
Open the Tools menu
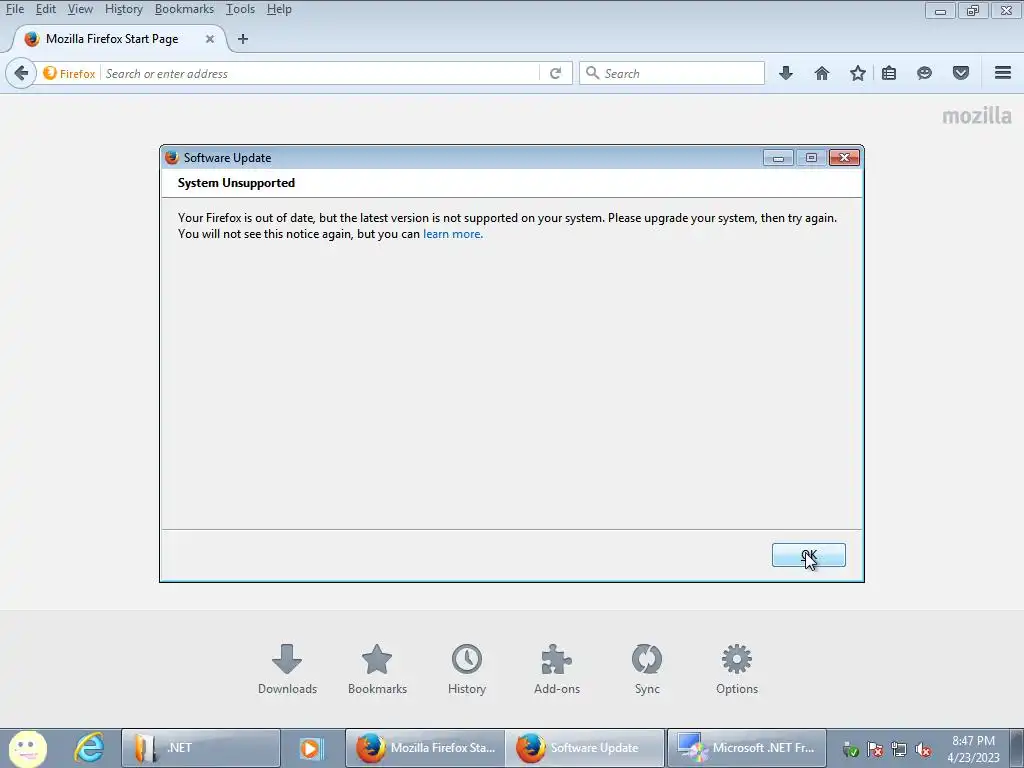coord(240,9)
